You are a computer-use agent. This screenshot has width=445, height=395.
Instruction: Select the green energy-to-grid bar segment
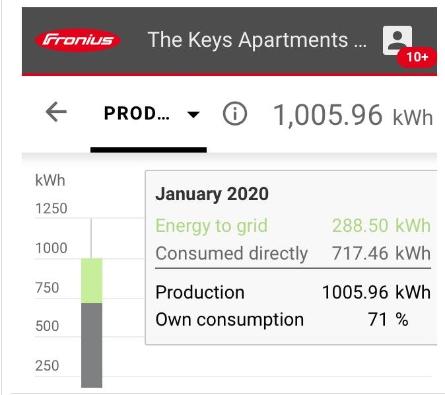pos(92,281)
